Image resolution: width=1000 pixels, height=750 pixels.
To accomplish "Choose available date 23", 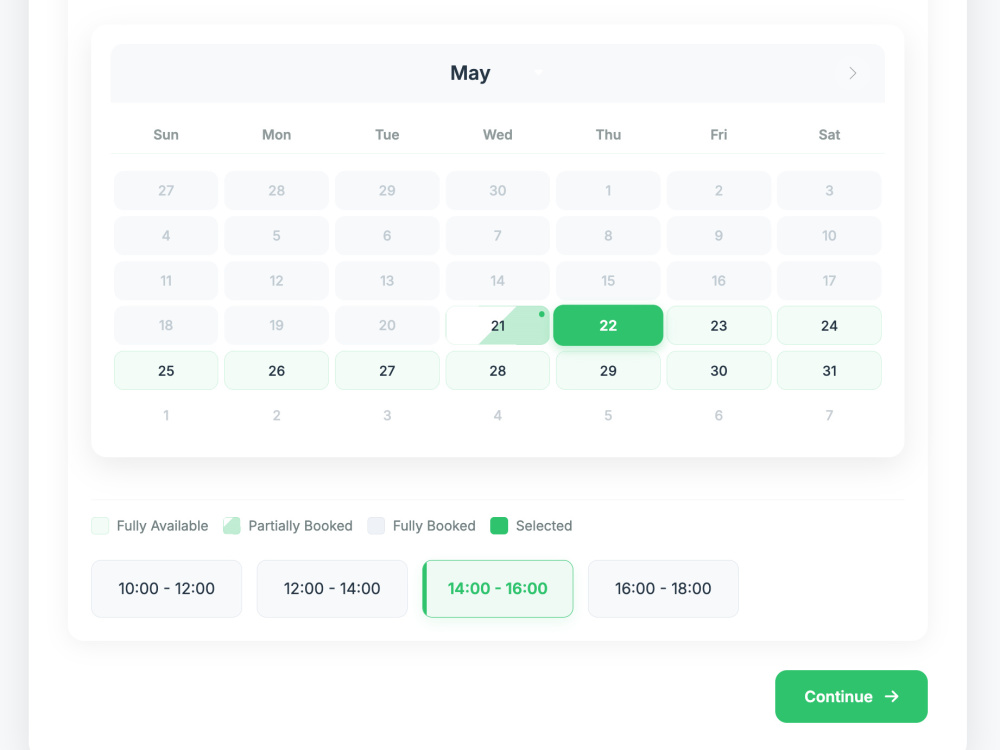I will coord(719,326).
